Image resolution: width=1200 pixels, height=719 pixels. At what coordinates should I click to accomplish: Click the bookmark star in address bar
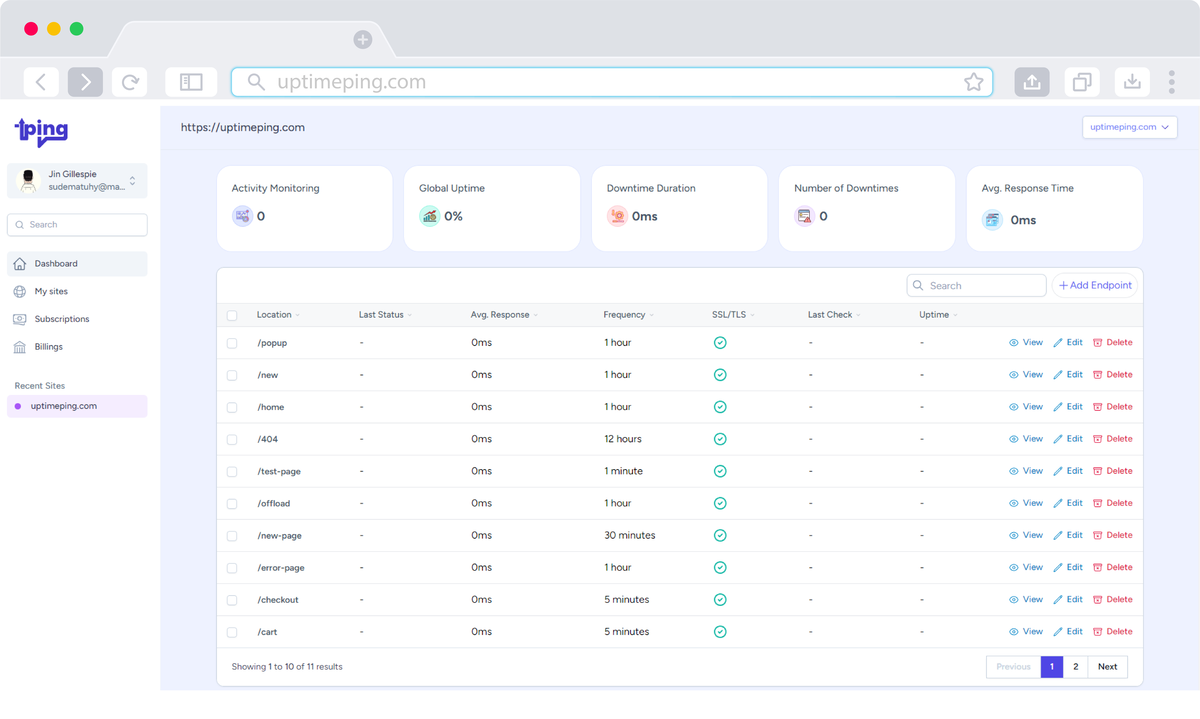tap(973, 82)
